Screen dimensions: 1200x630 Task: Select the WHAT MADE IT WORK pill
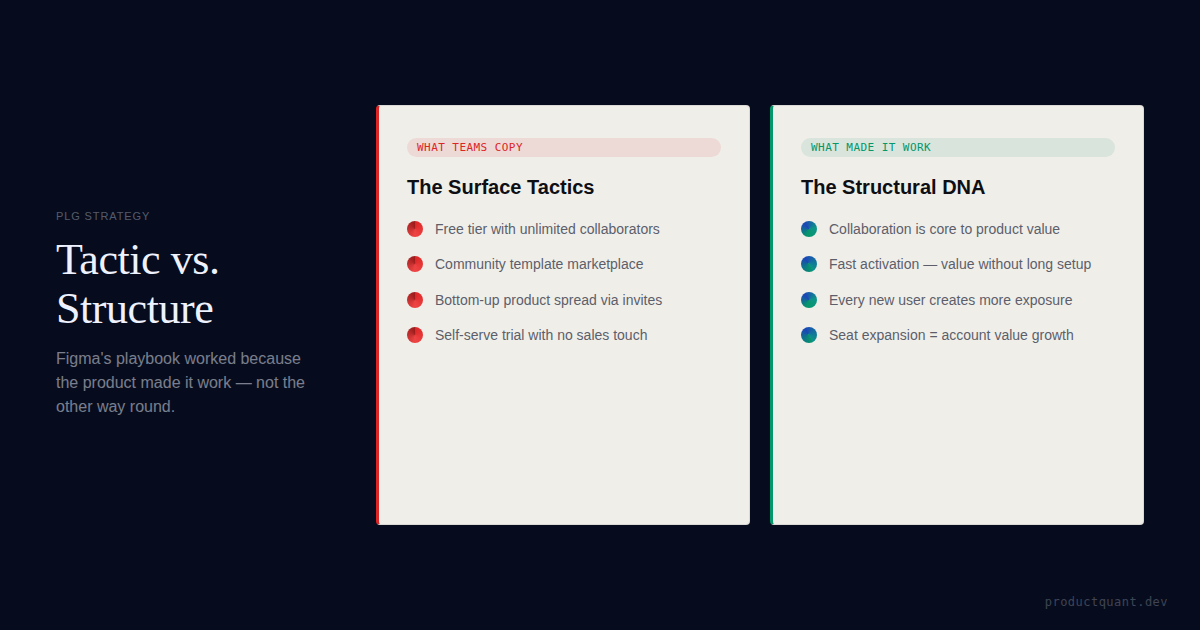[x=957, y=147]
